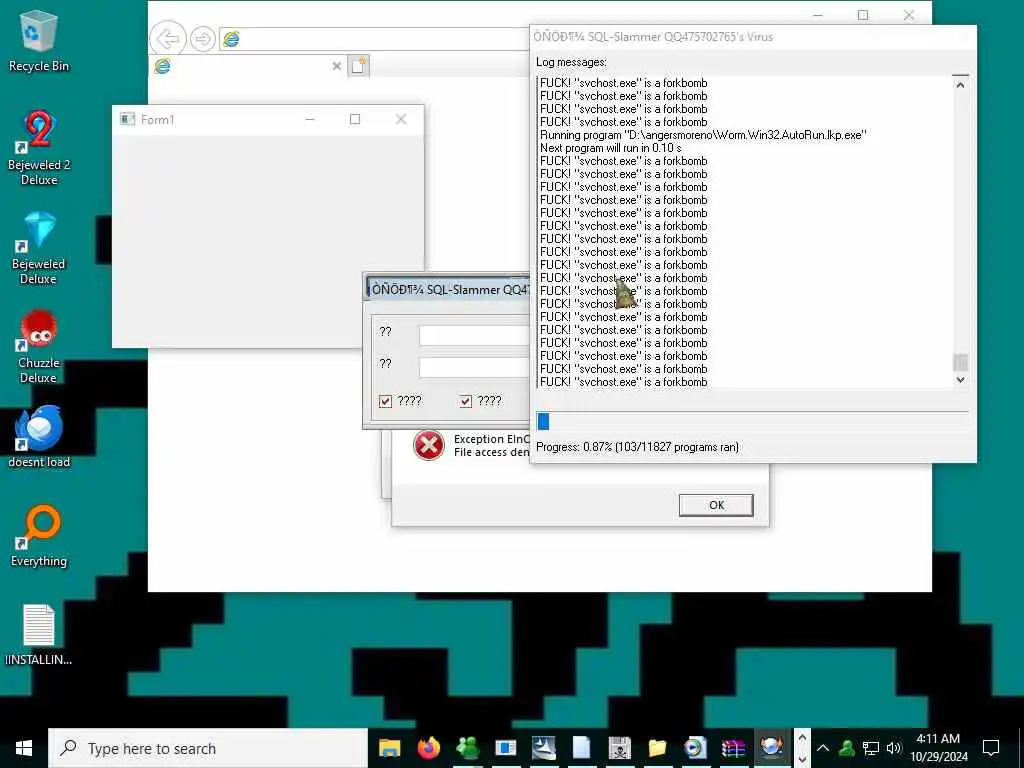Click the 'Next program will run in 0.10 s' line
The image size is (1024, 768).
pyautogui.click(x=610, y=148)
